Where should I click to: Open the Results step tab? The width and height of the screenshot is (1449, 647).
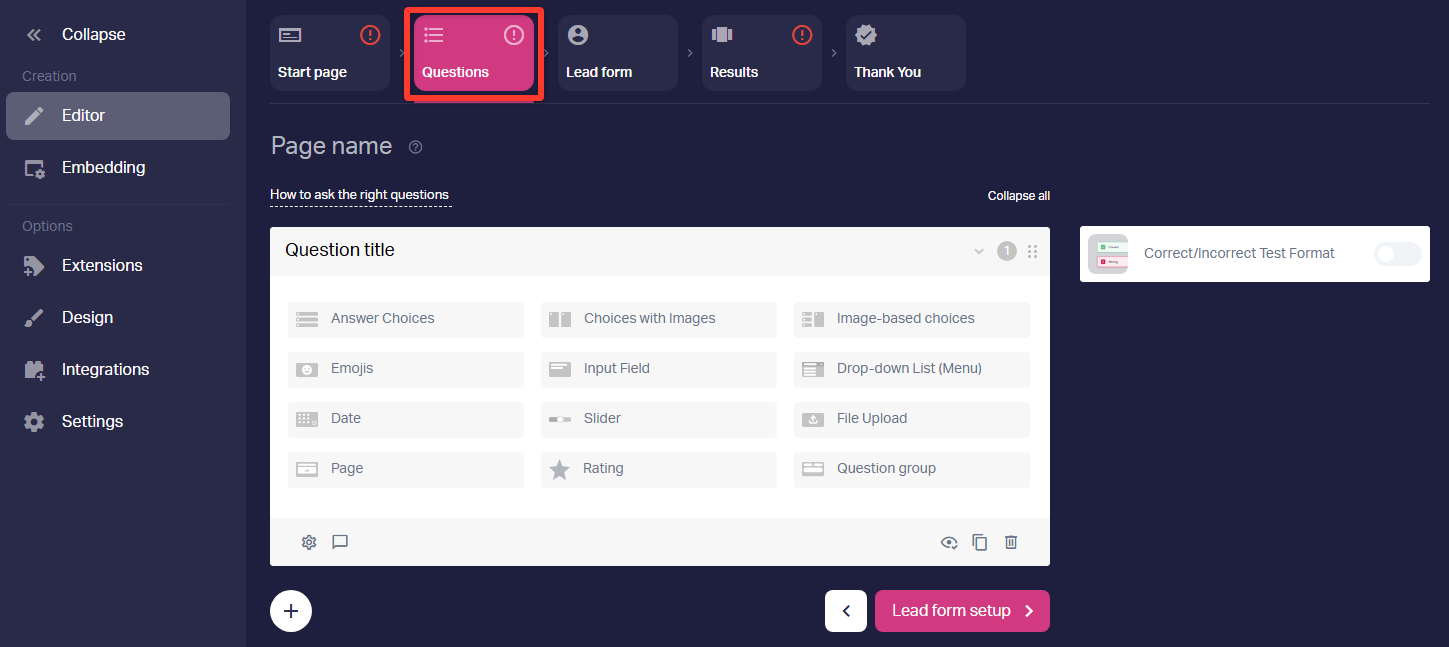[761, 53]
